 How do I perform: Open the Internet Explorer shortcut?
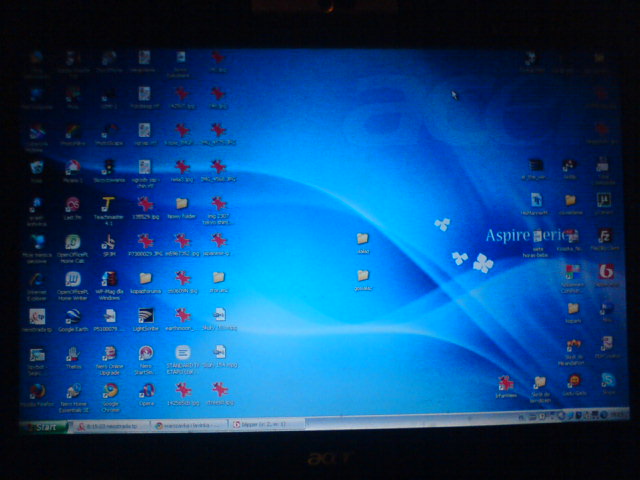click(x=37, y=280)
